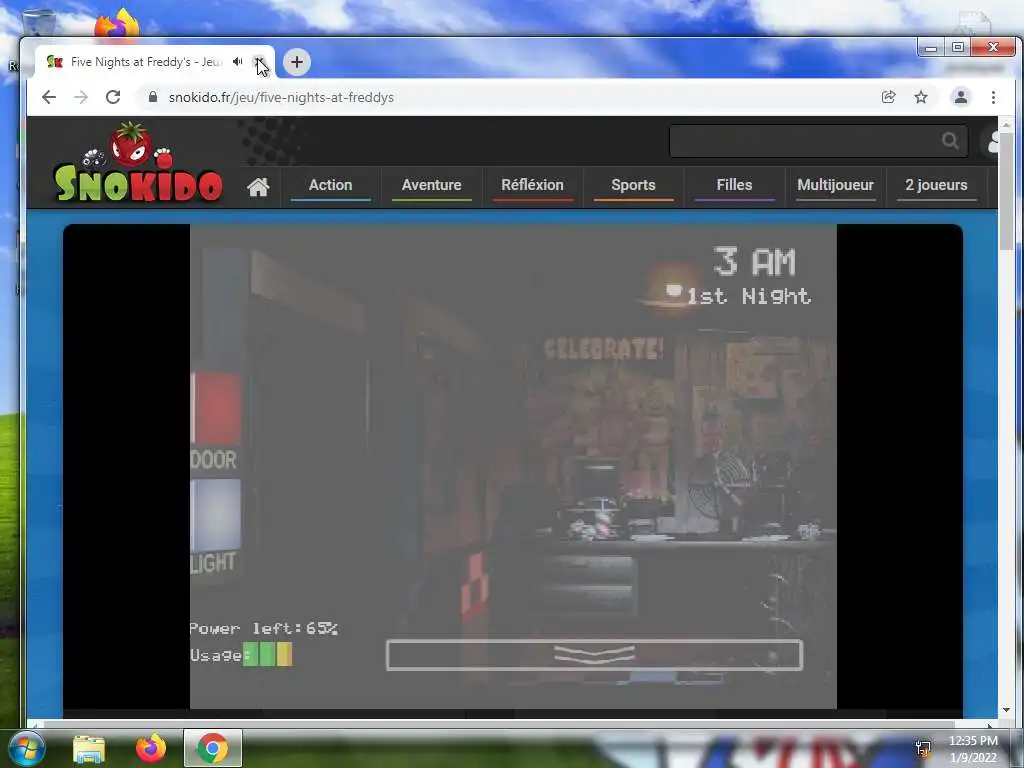
Task: Click the network tray icon
Action: [923, 748]
